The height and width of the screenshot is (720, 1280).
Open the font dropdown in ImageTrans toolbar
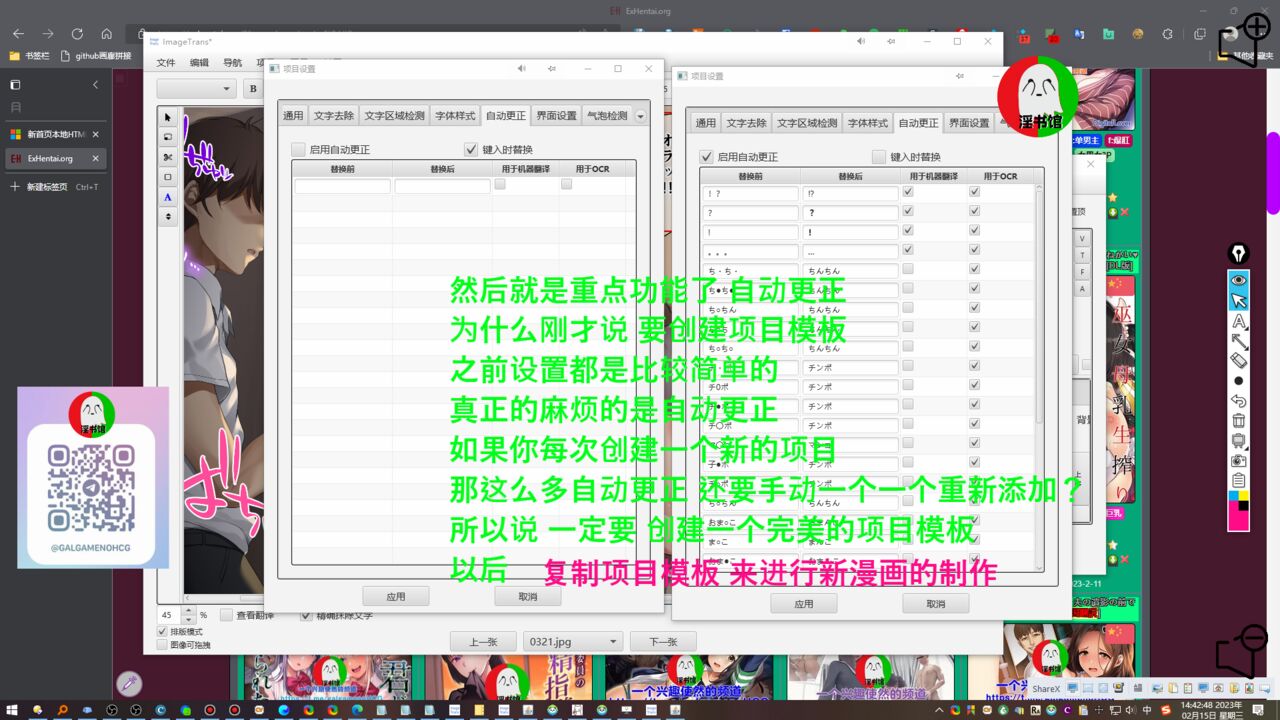[196, 89]
